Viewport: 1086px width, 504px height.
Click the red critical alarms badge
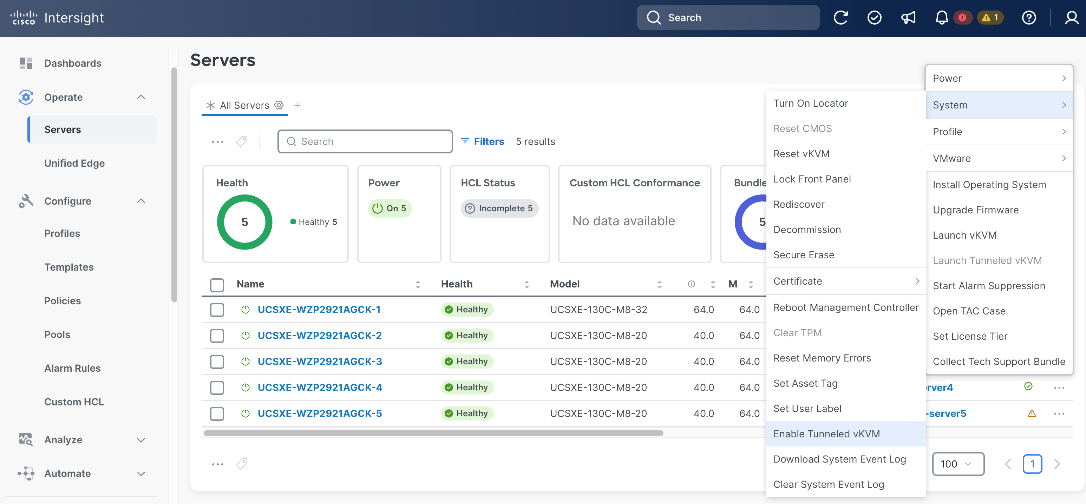pos(963,18)
